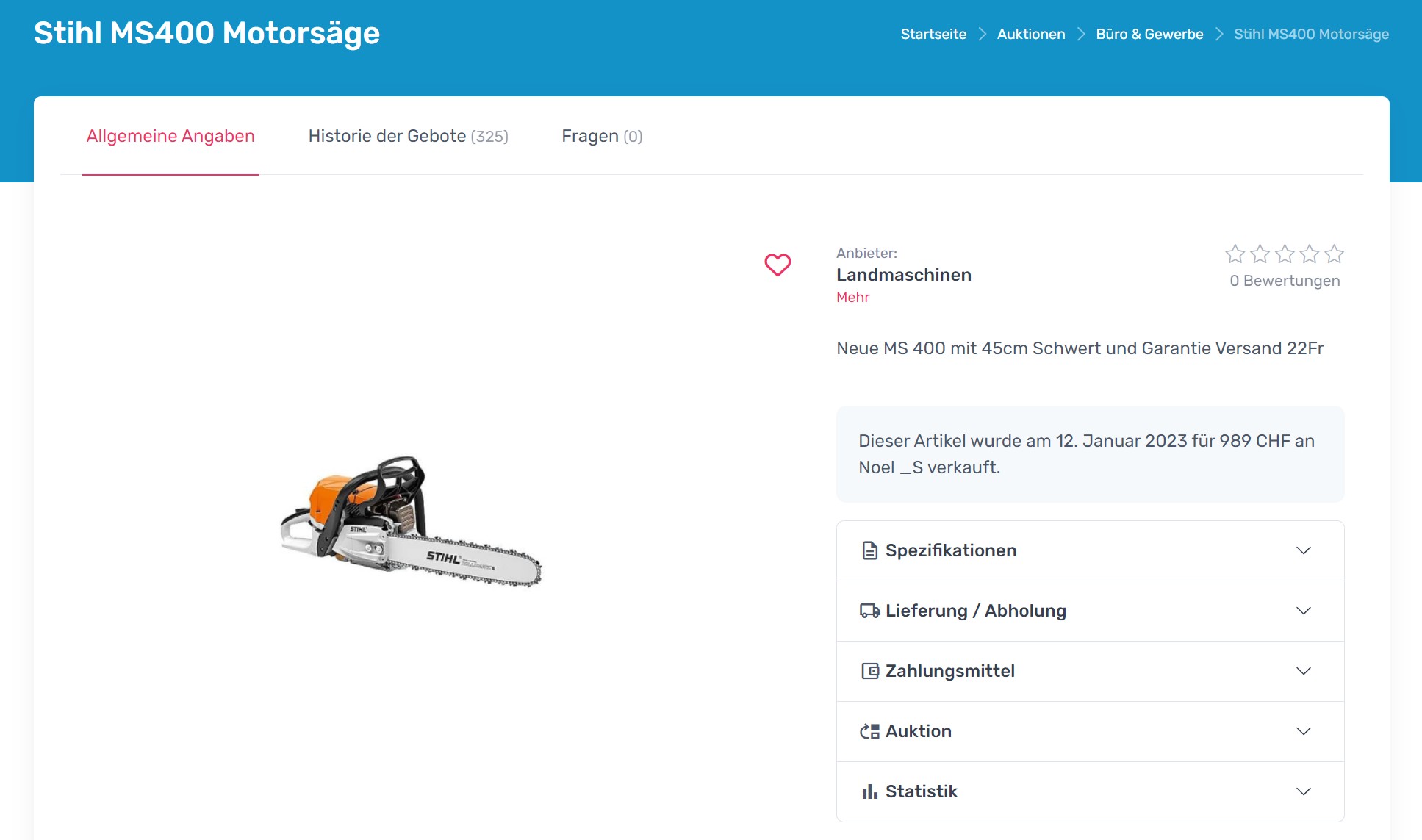Click the Spezifikationen document icon
1422x840 pixels.
pos(869,550)
